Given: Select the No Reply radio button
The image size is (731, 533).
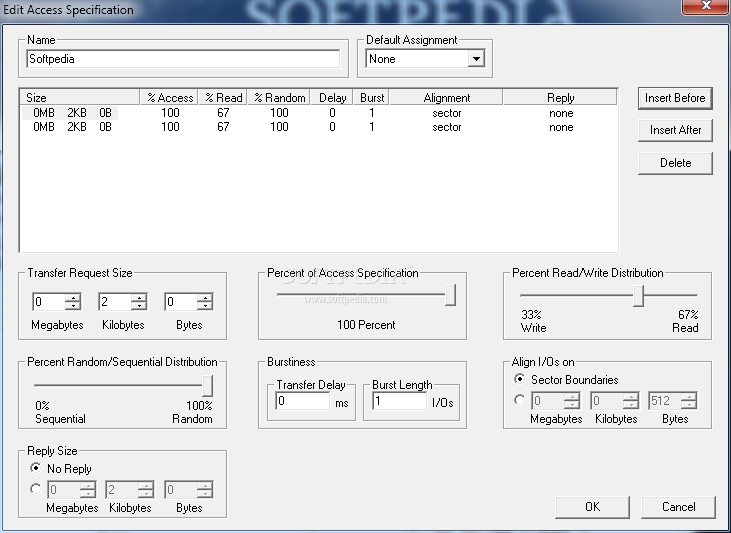Looking at the screenshot, I should pos(35,468).
